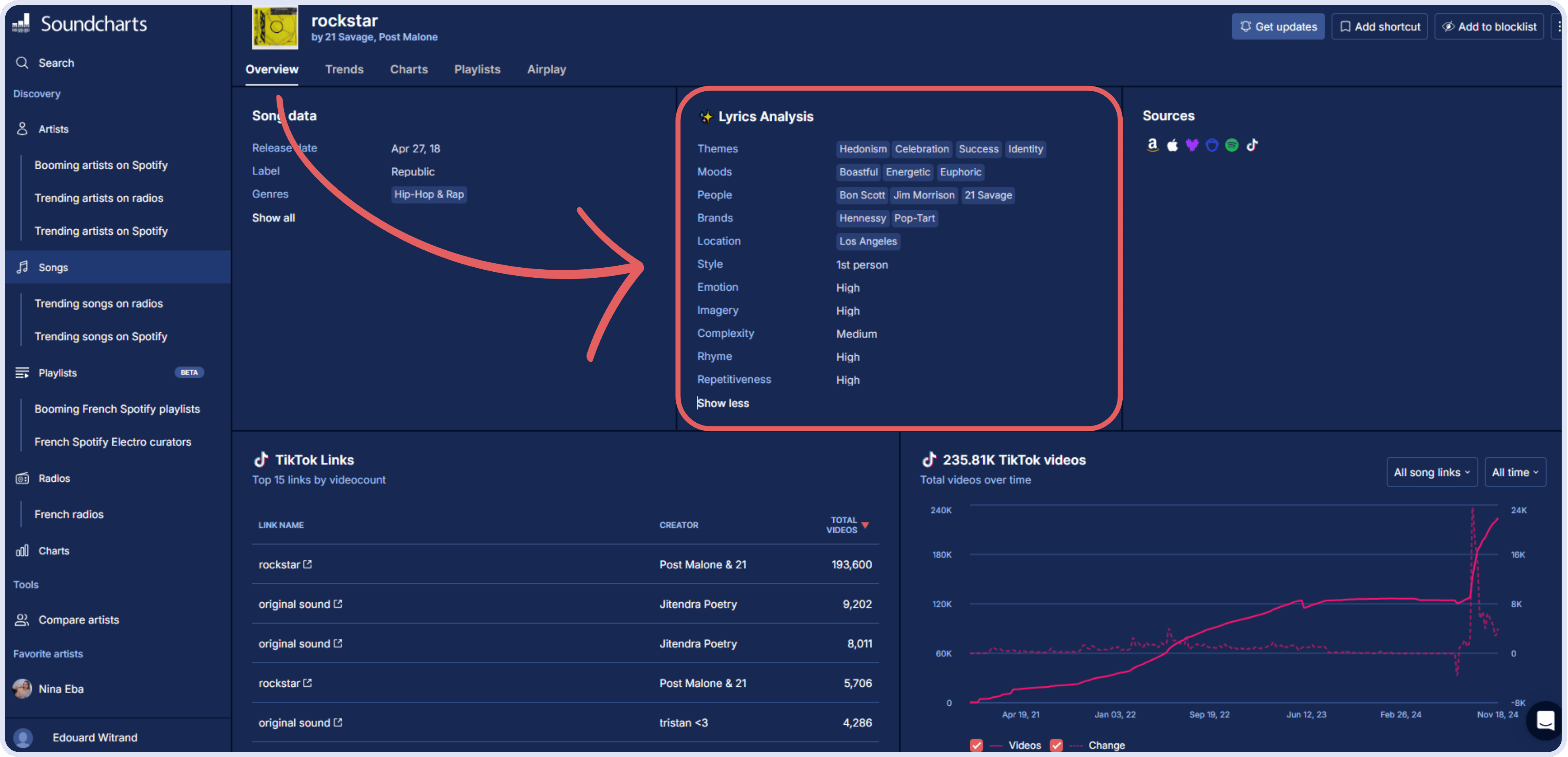Open Nina Eba's favorite artist profile
1568x757 pixels.
[61, 688]
